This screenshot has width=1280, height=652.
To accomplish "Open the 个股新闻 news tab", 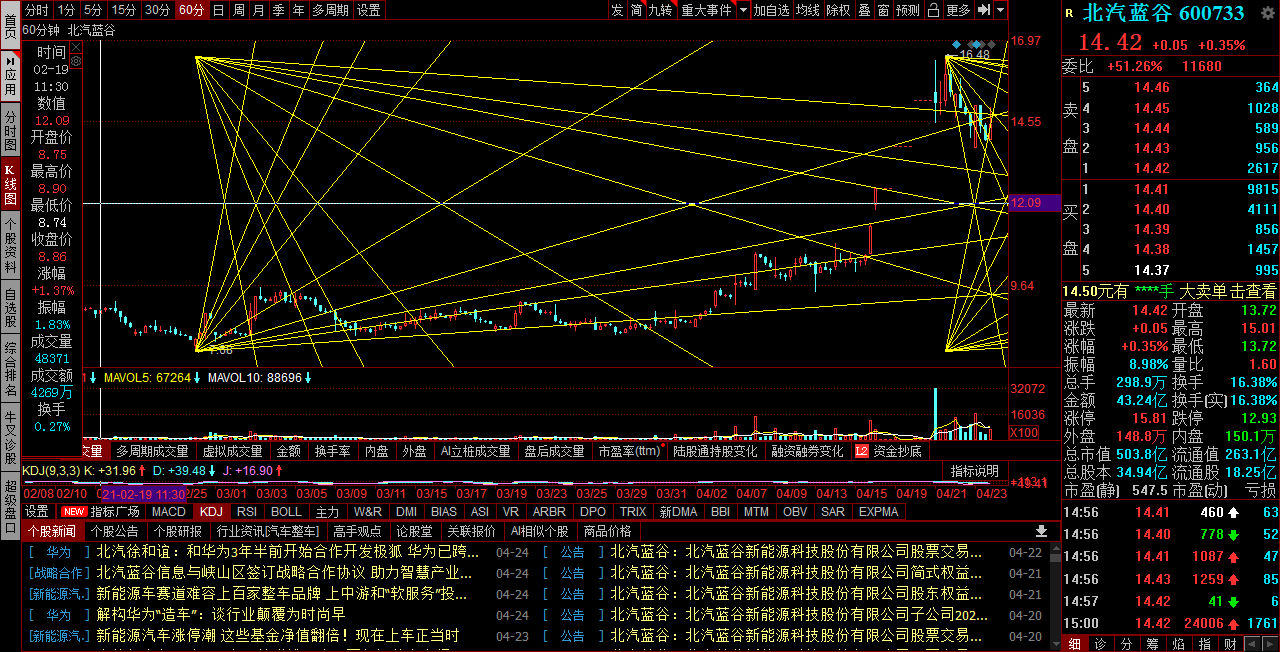I will [x=51, y=531].
